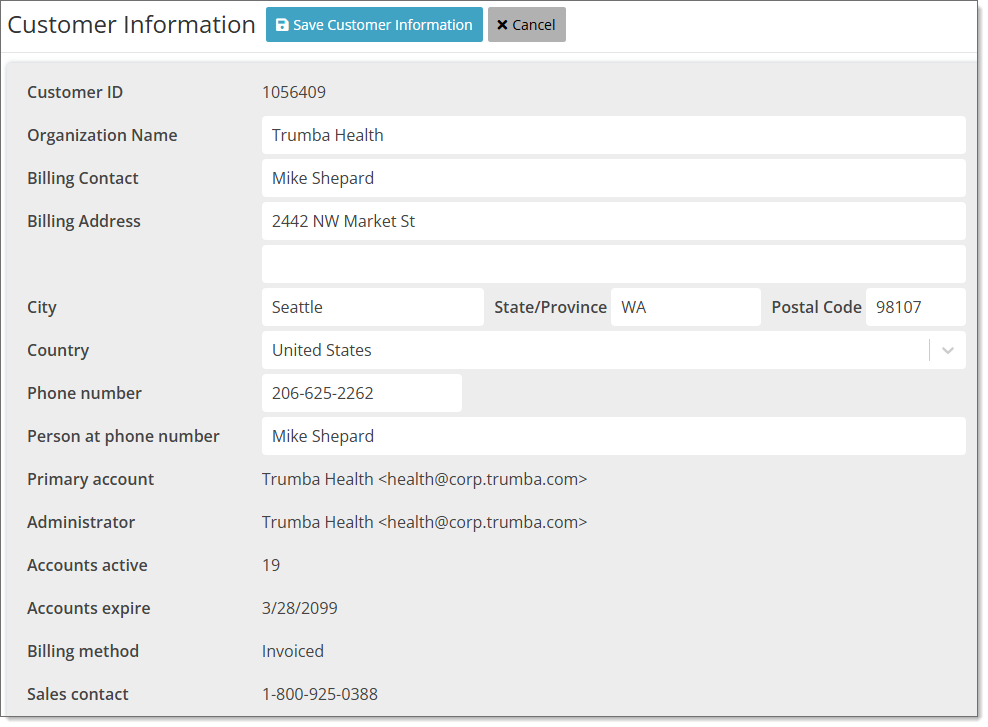Image resolution: width=988 pixels, height=727 pixels.
Task: Open the Primary account email link
Action: click(424, 479)
